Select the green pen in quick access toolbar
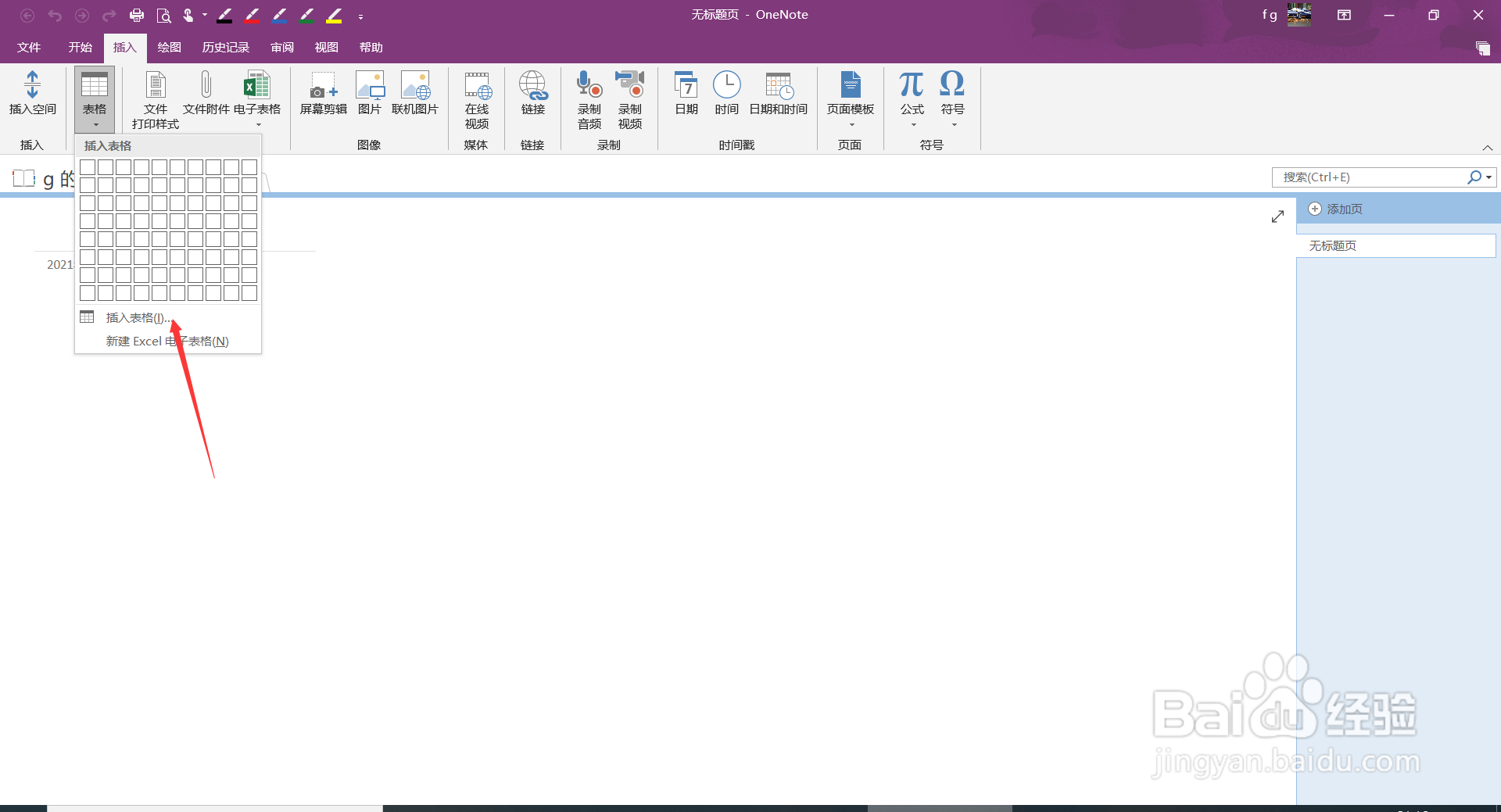The height and width of the screenshot is (812, 1501). coord(306,16)
